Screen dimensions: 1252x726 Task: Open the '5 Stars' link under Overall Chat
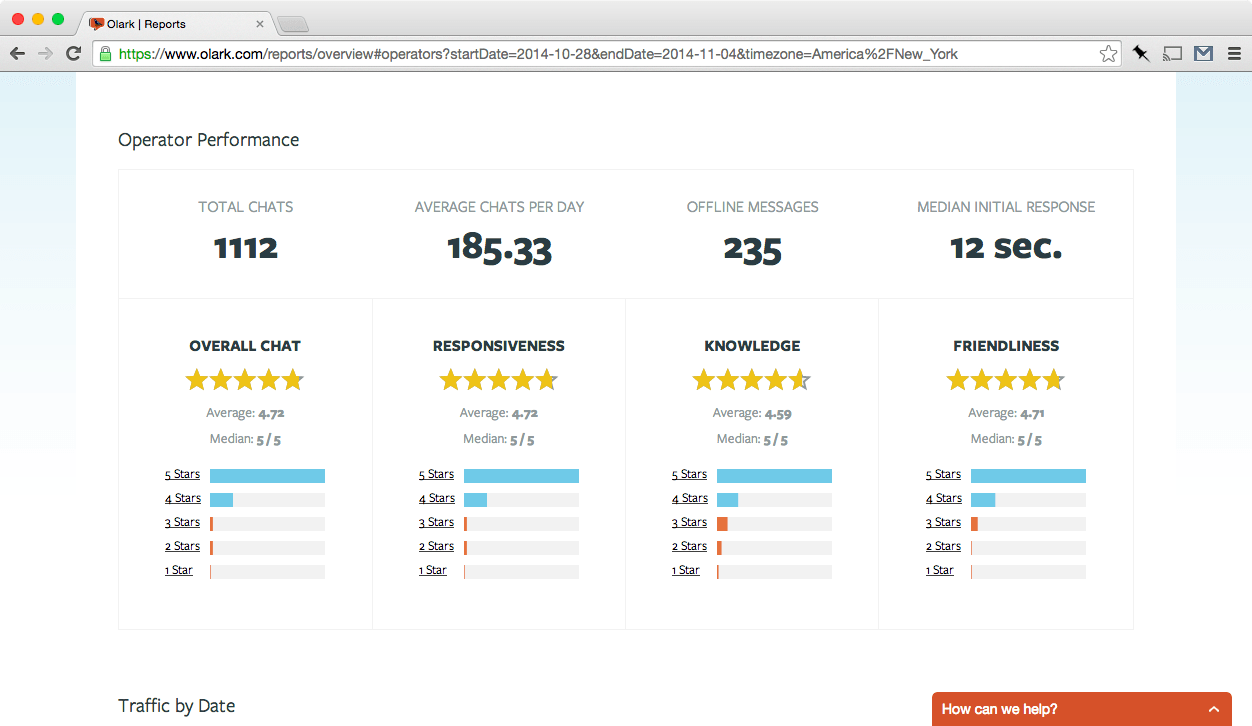click(182, 474)
